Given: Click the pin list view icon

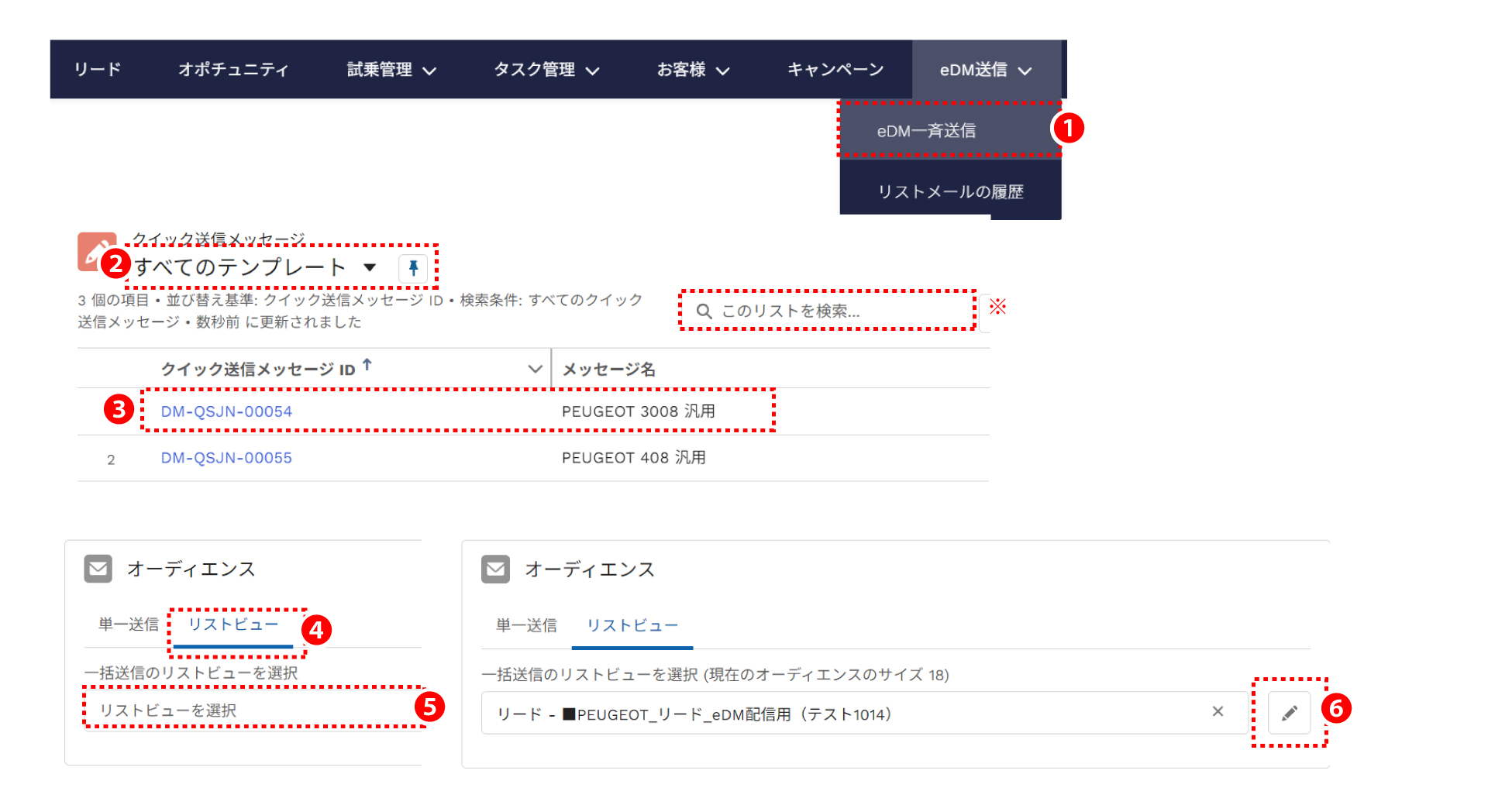Looking at the screenshot, I should coord(413,268).
